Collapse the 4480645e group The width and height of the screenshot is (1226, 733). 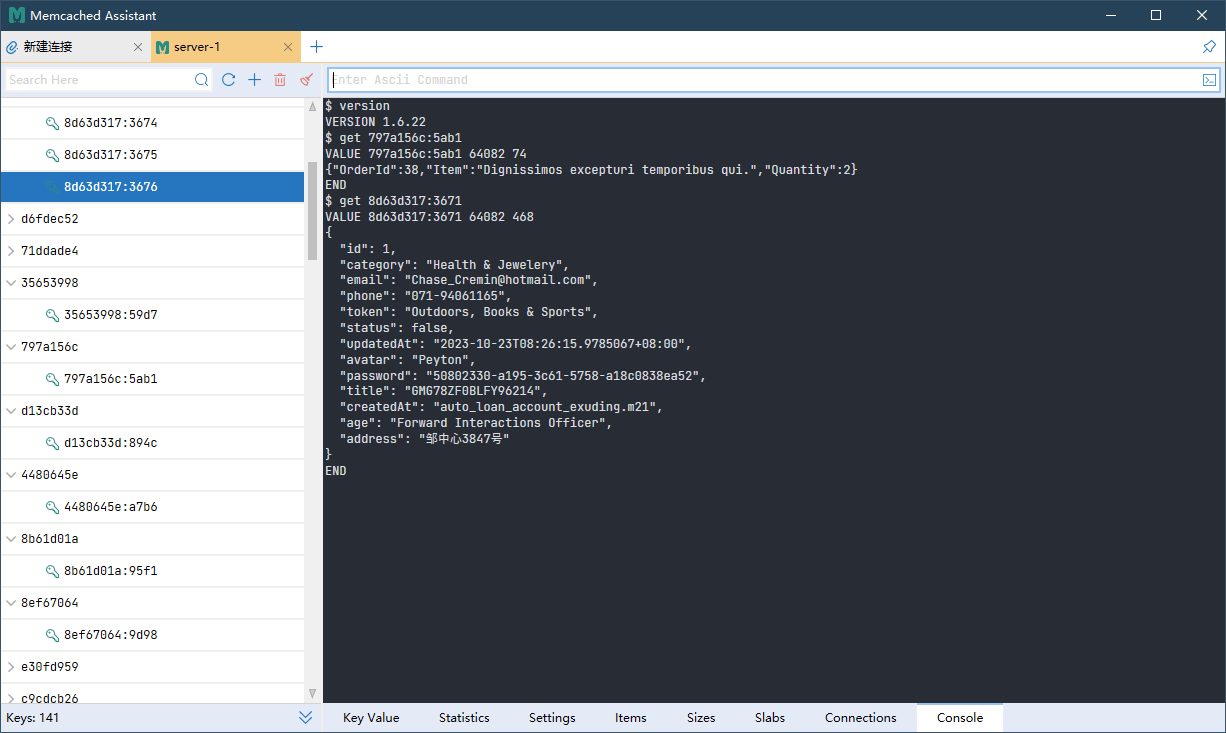pos(10,475)
